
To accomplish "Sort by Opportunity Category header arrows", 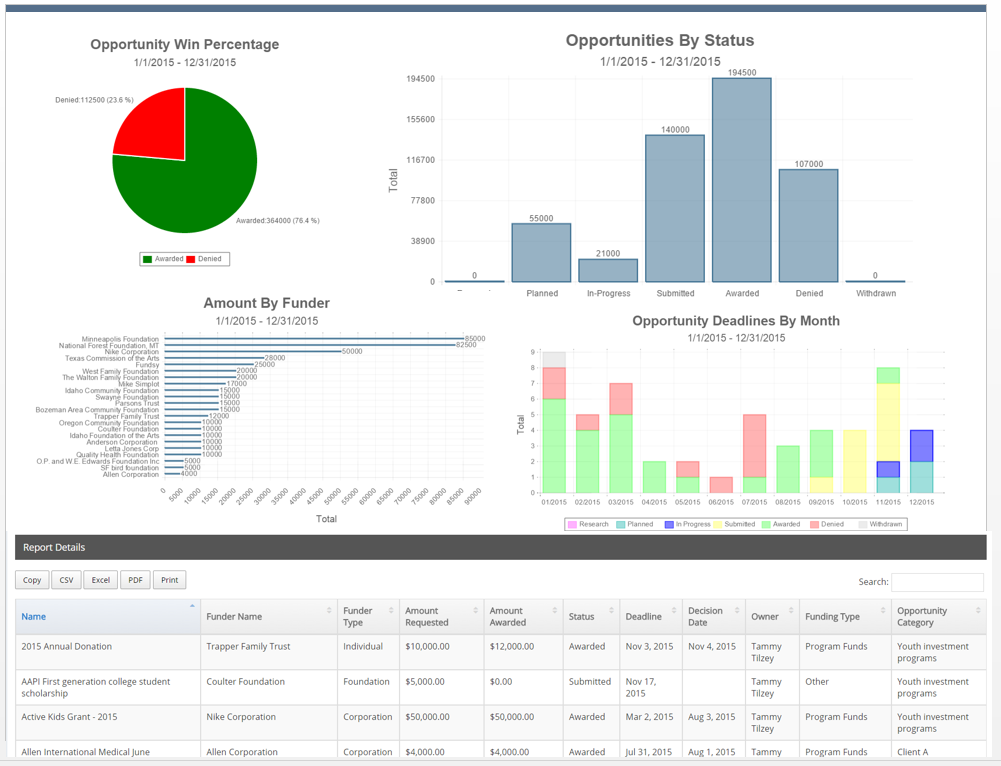I will [x=977, y=610].
